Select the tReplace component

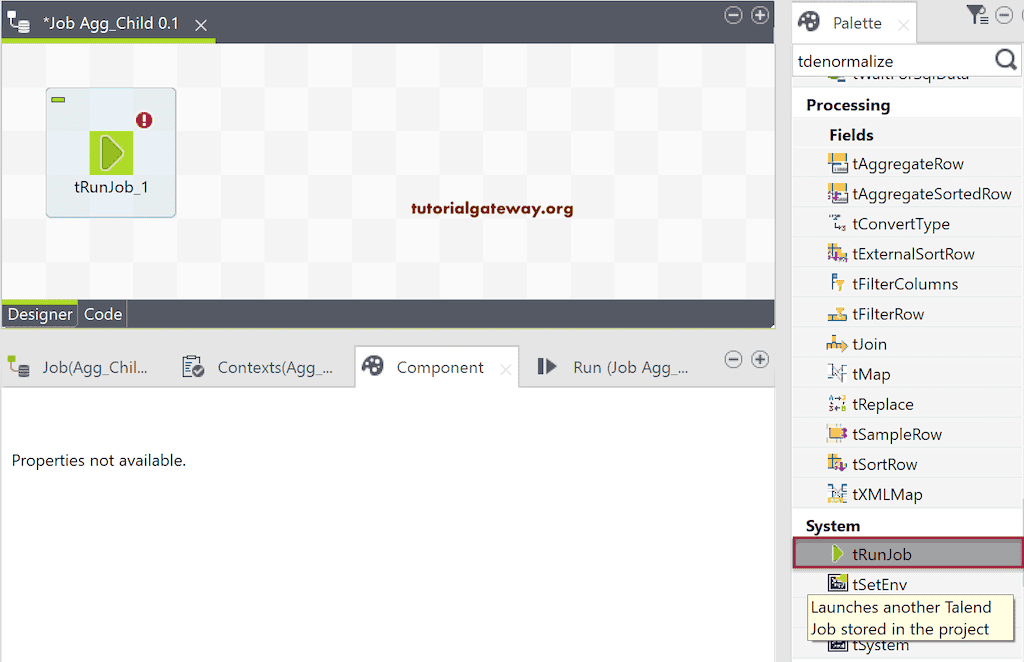click(880, 403)
